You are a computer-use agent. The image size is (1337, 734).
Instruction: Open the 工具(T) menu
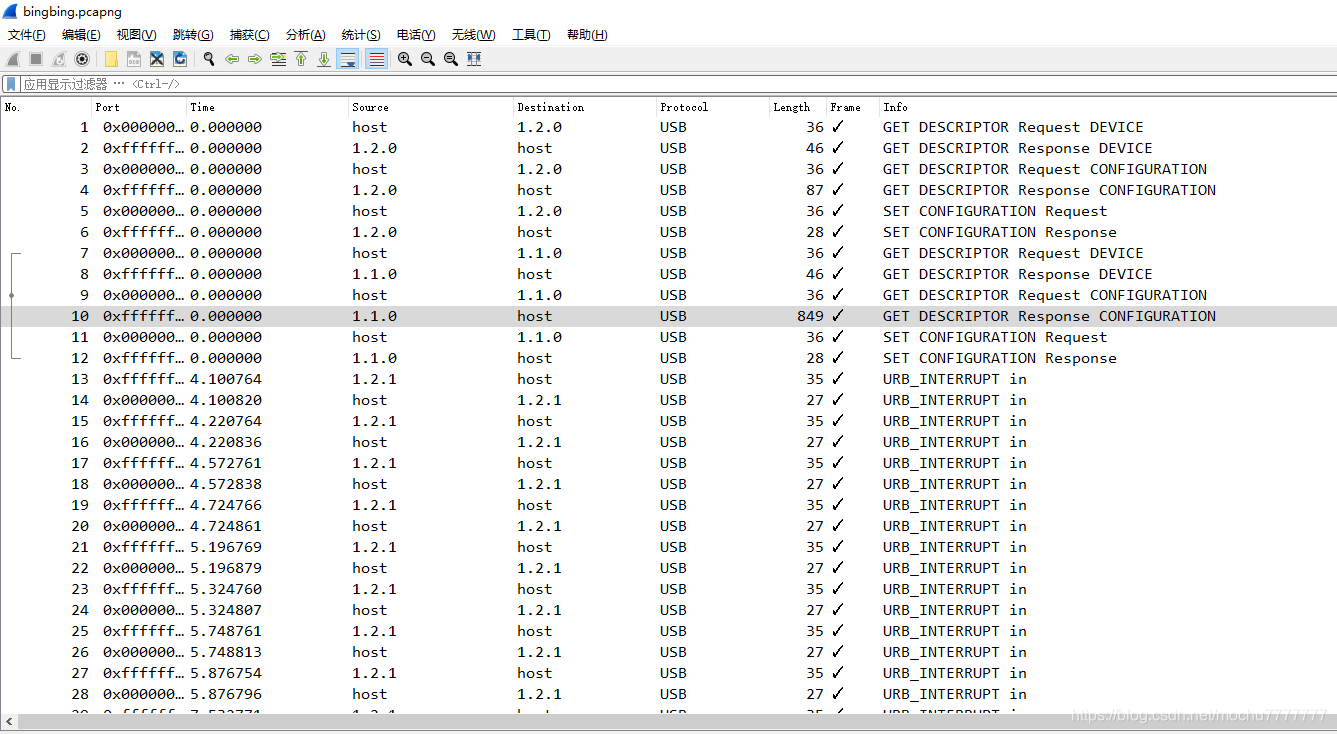tap(531, 35)
